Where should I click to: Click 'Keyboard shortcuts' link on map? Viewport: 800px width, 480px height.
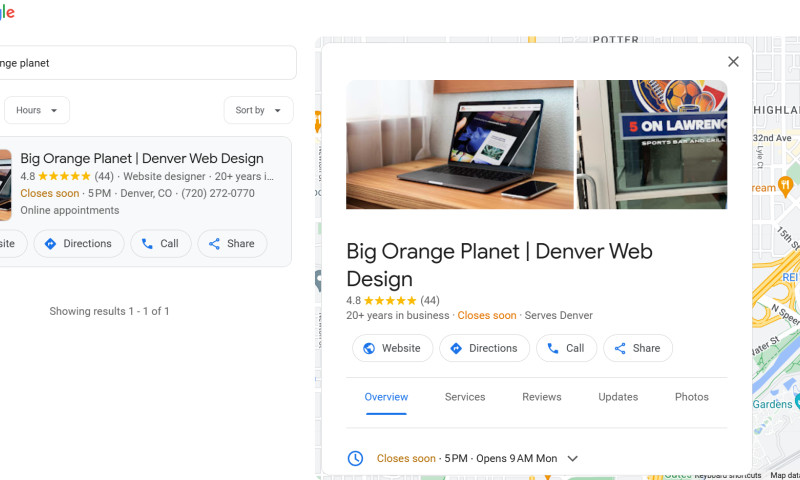728,475
